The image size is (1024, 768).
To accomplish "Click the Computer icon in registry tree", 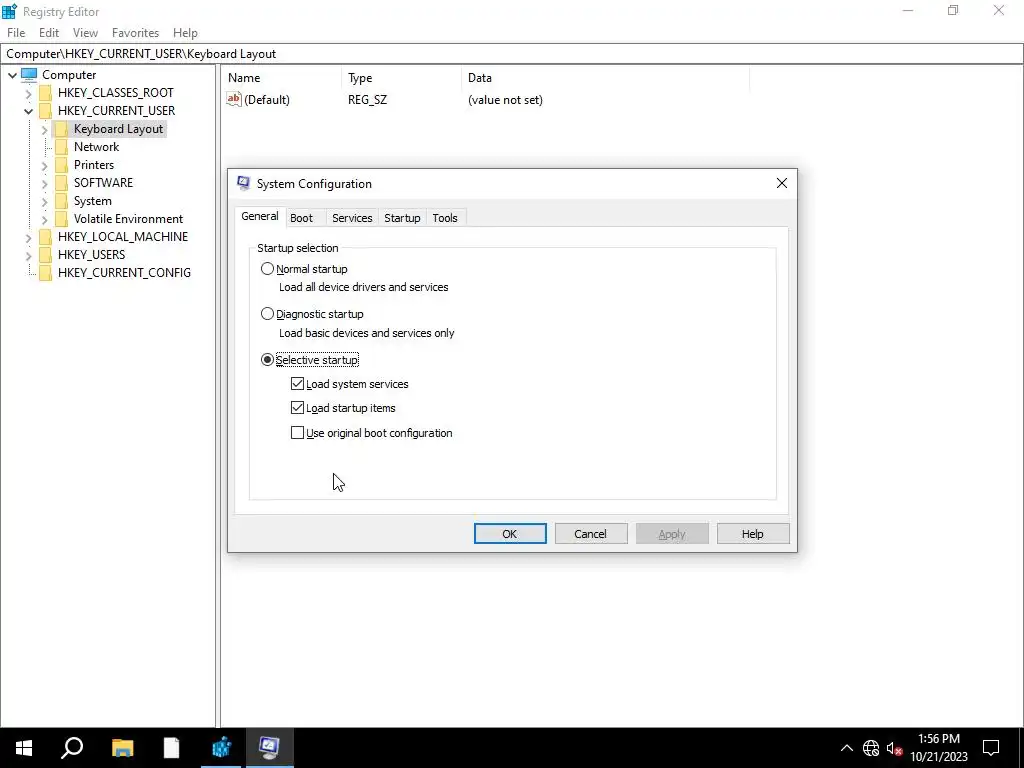I will click(x=29, y=74).
